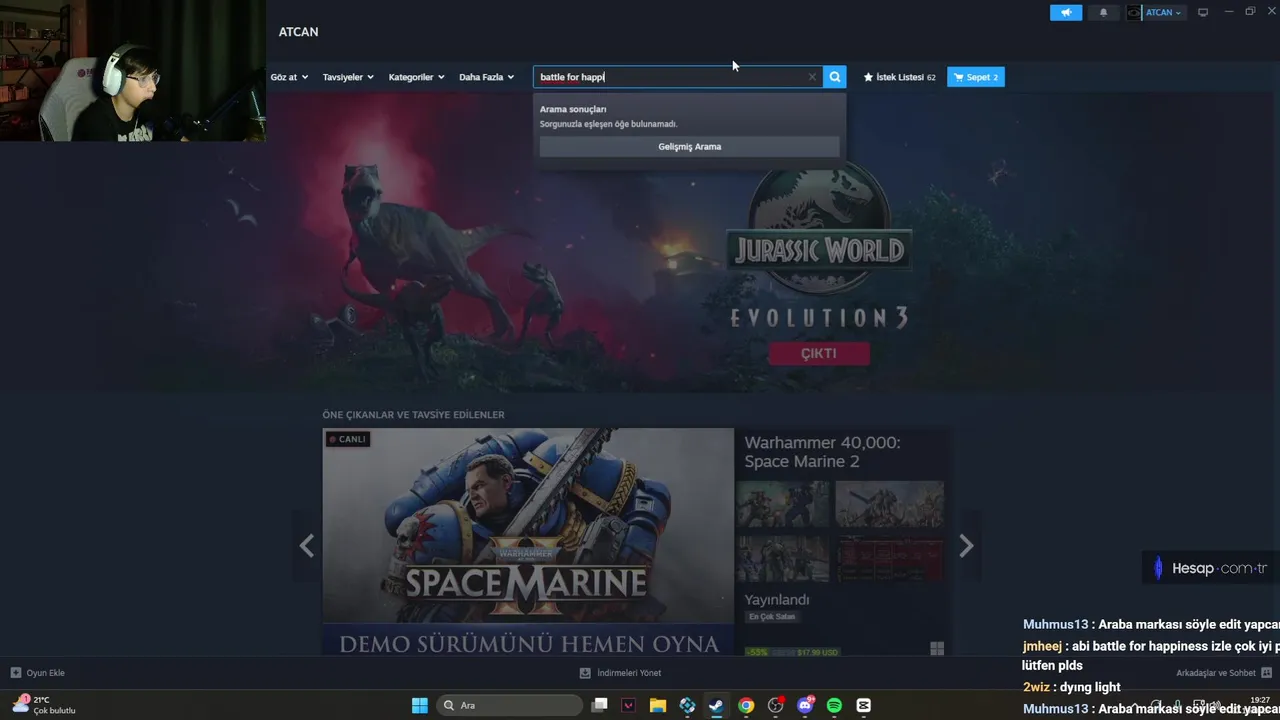Open Discord from the taskbar
This screenshot has width=1280, height=720.
[805, 705]
